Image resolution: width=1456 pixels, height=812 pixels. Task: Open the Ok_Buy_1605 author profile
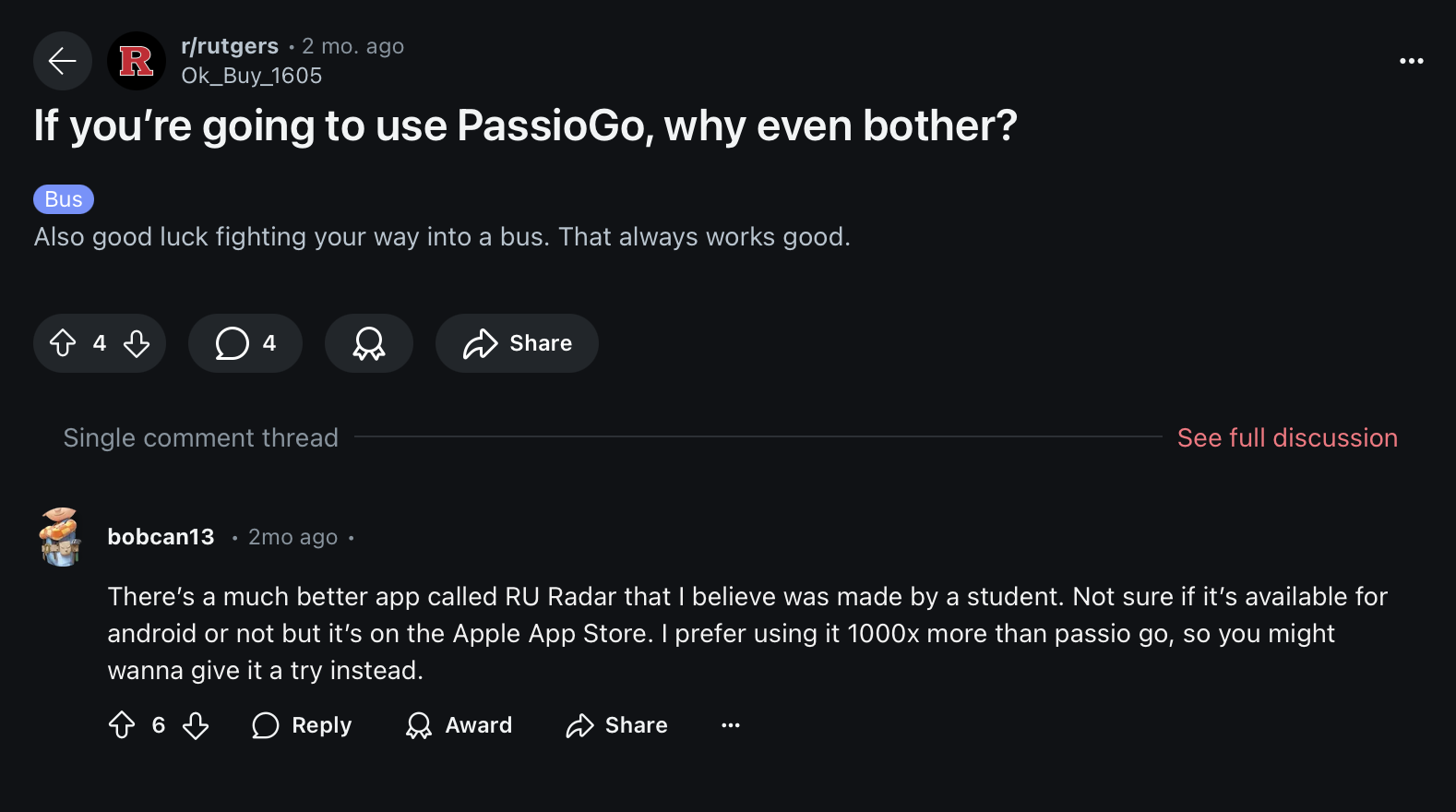tap(251, 76)
